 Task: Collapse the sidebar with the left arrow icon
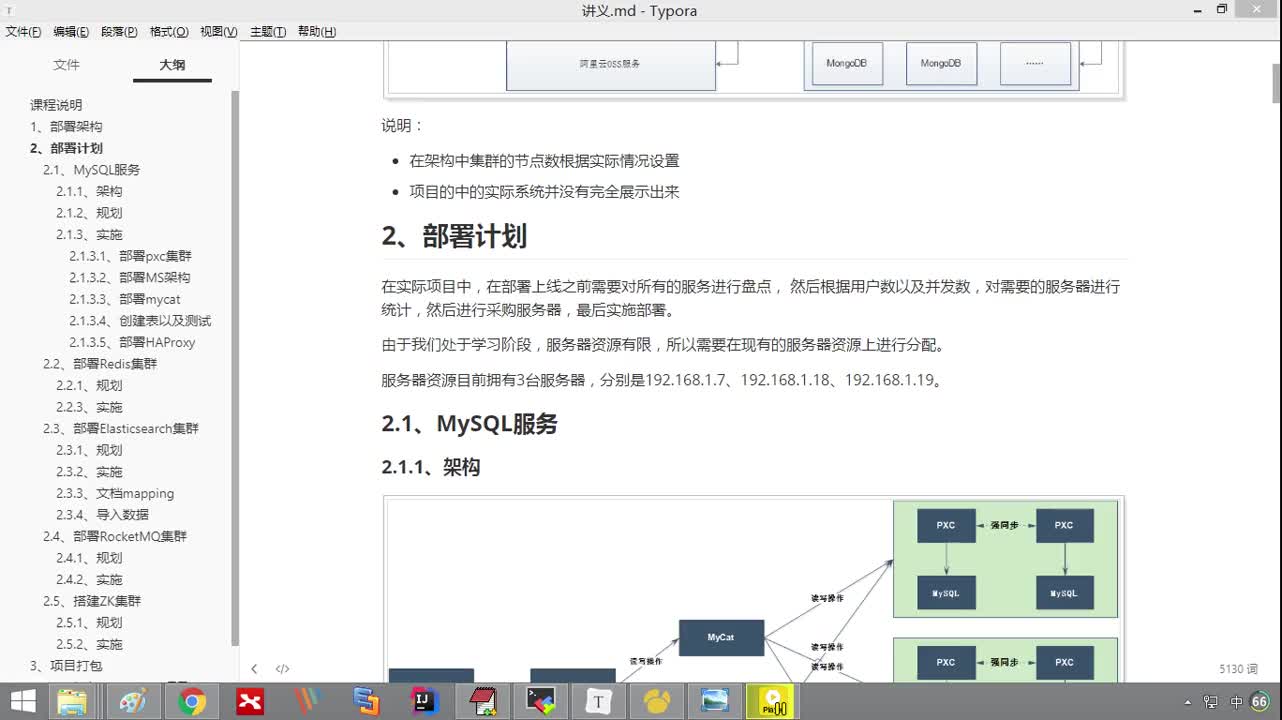tap(254, 669)
